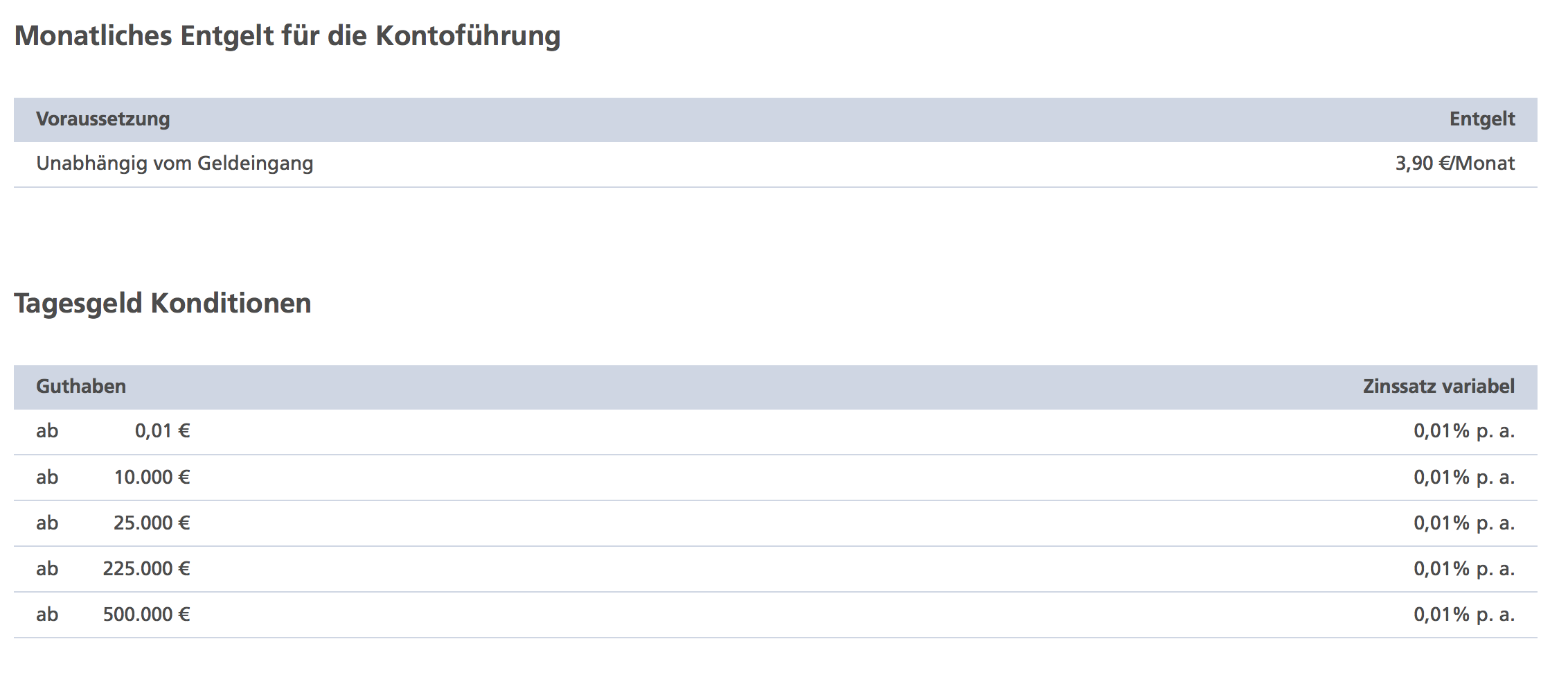Image resolution: width=1568 pixels, height=700 pixels.
Task: Click the interest rate for 500.000 € balance
Action: tap(1464, 614)
